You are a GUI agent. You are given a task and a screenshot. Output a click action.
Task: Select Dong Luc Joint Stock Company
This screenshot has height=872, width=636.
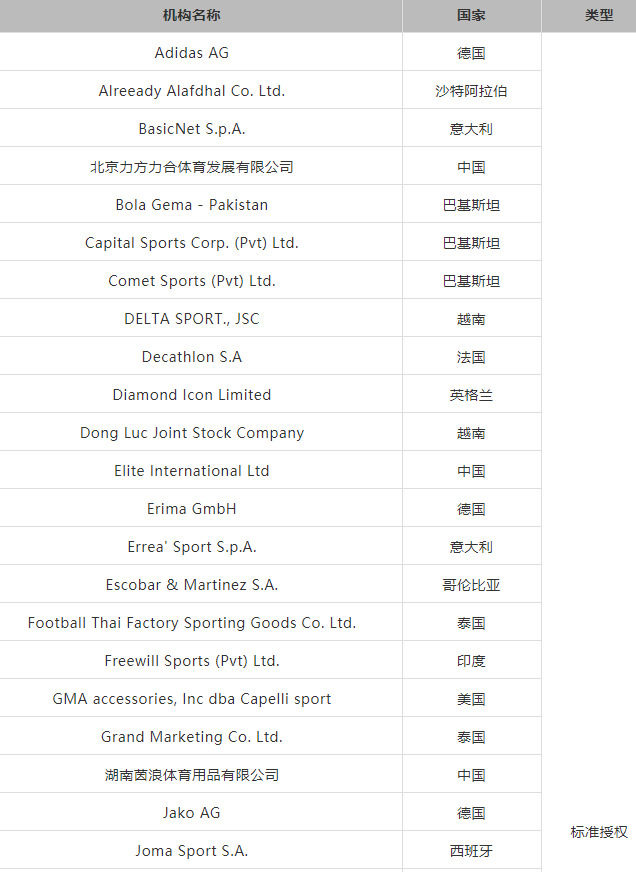coord(192,433)
